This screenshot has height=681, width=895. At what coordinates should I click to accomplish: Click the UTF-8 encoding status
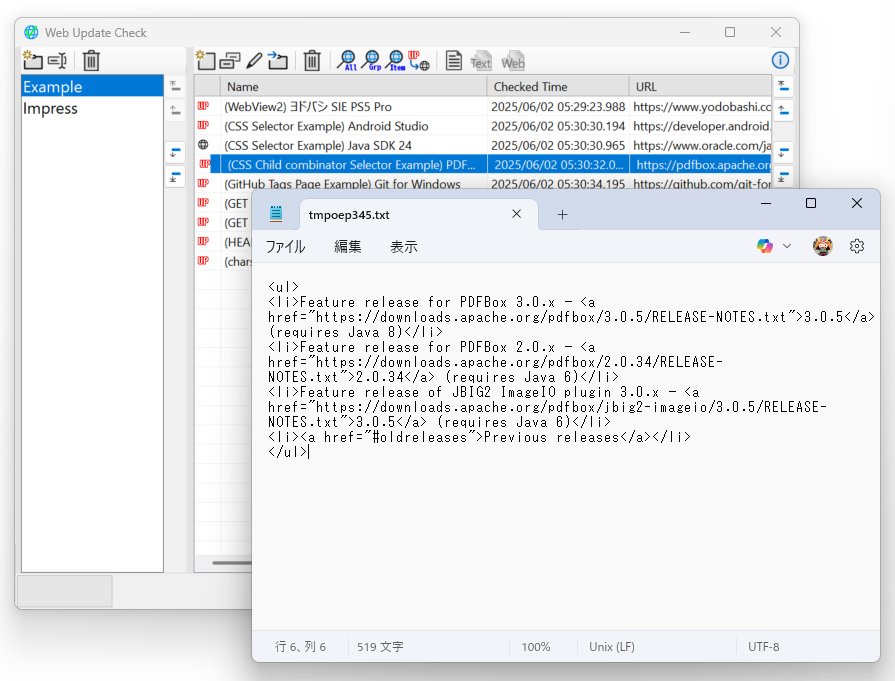(764, 647)
